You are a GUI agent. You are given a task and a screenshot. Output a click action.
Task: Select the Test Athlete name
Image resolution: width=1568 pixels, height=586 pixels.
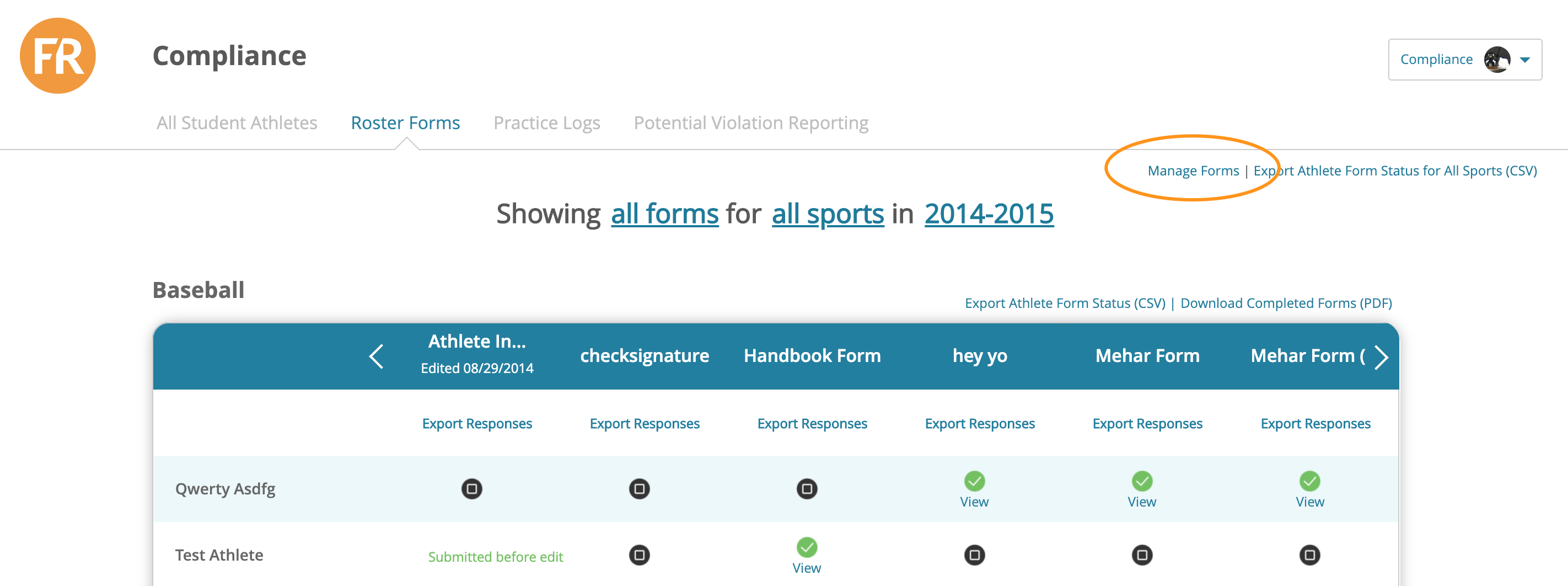(219, 556)
